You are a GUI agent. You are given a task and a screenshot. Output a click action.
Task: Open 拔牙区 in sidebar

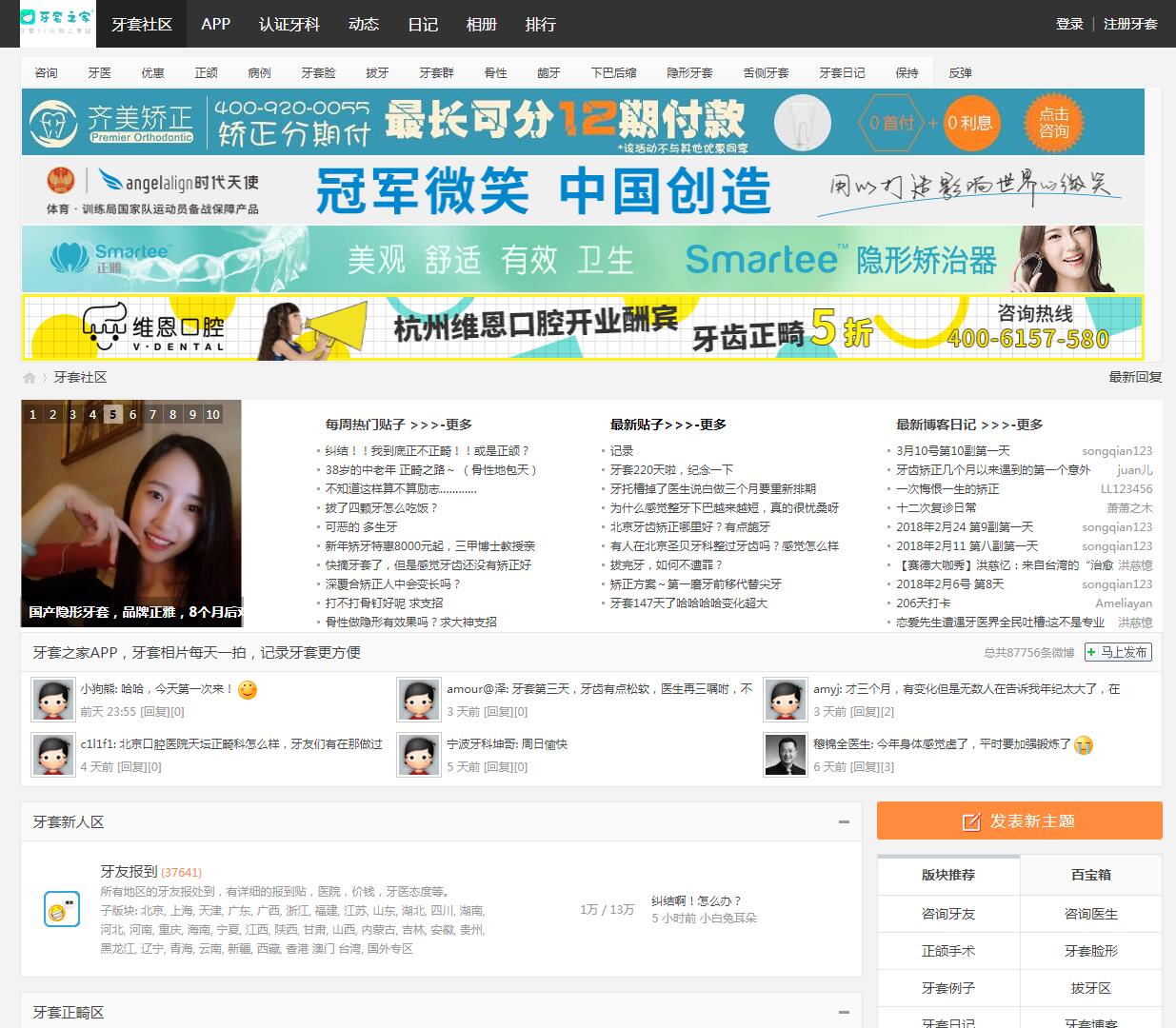[x=1091, y=988]
